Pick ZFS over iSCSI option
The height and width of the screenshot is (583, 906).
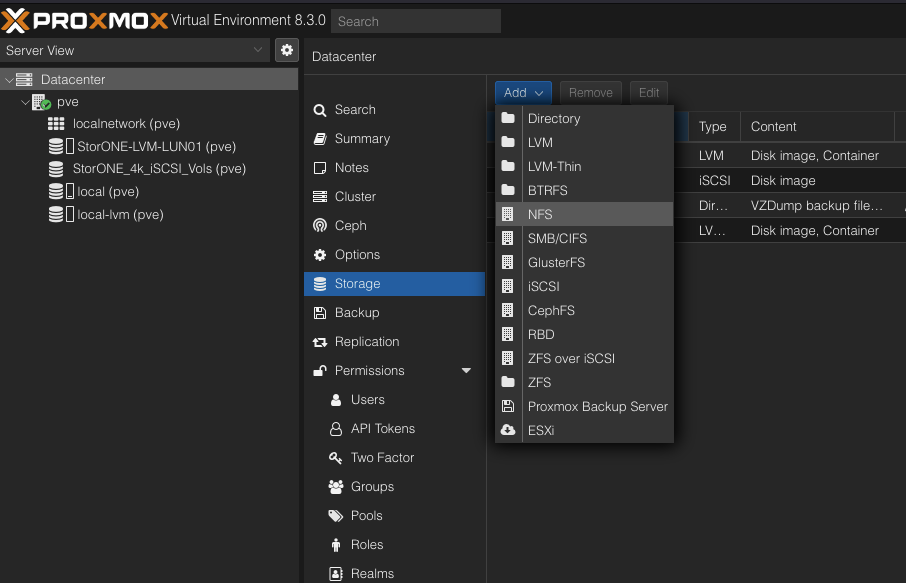[584, 358]
